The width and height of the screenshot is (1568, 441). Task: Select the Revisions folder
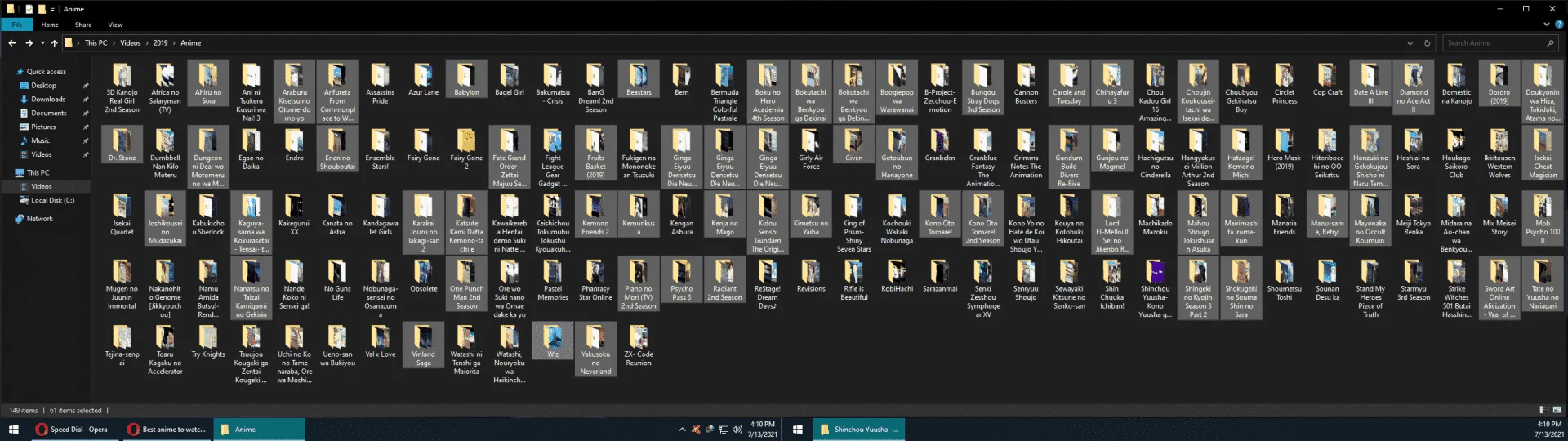click(811, 276)
